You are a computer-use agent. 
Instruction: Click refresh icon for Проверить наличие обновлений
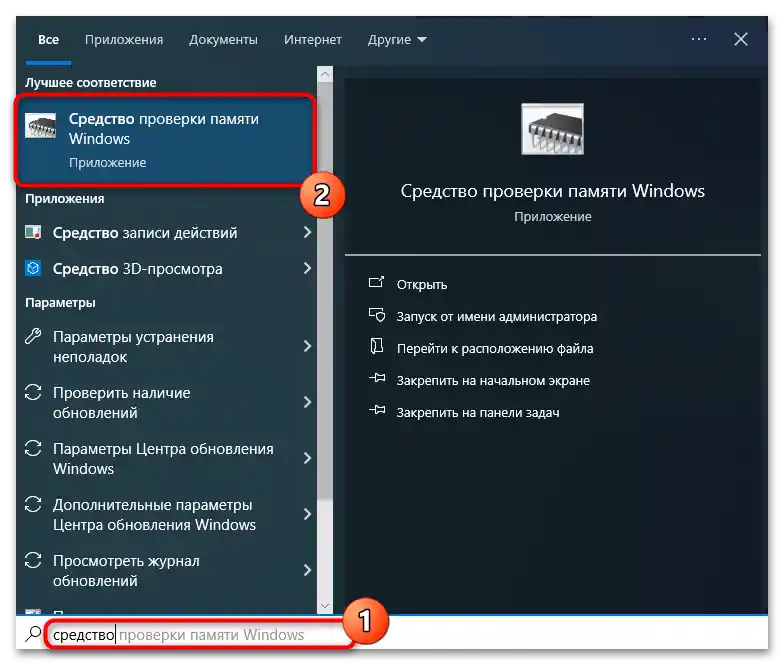coord(33,392)
